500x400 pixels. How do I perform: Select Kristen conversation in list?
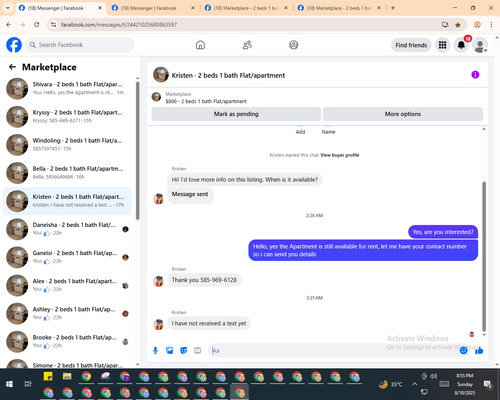pos(67,201)
